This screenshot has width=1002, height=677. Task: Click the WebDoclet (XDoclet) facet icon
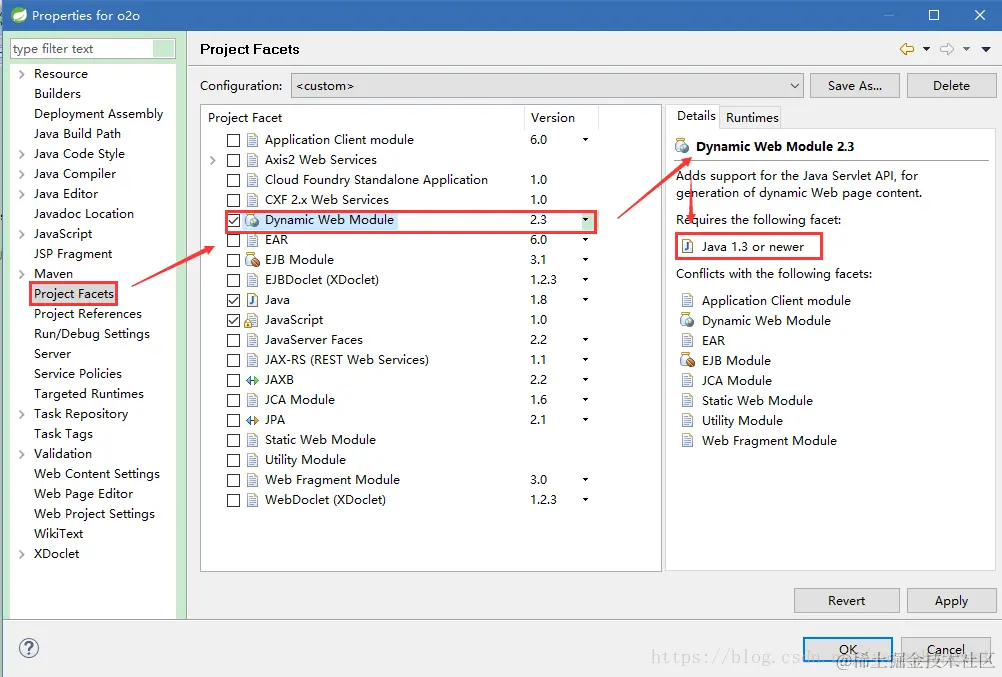[x=252, y=500]
